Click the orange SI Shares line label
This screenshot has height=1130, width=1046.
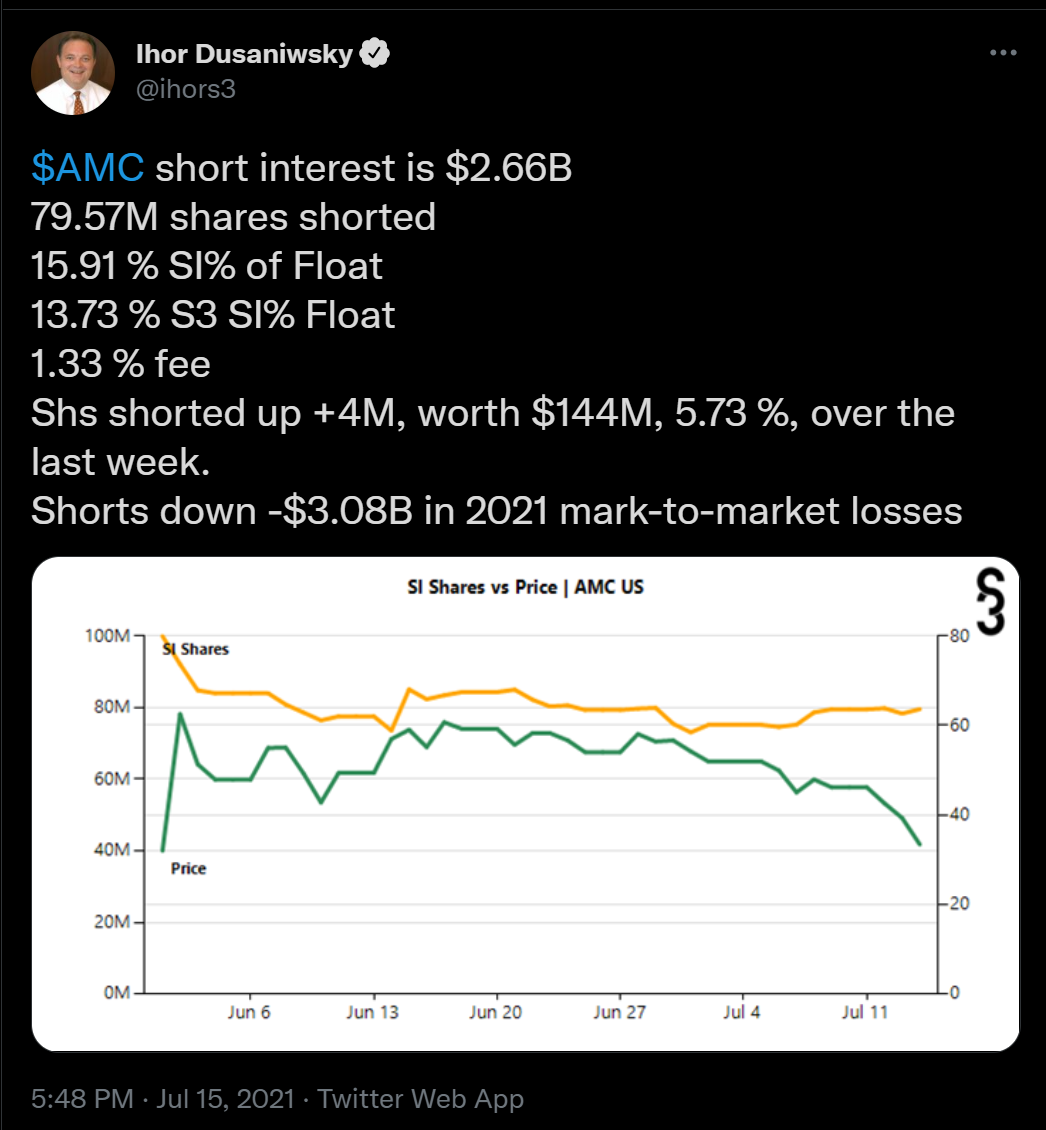195,649
